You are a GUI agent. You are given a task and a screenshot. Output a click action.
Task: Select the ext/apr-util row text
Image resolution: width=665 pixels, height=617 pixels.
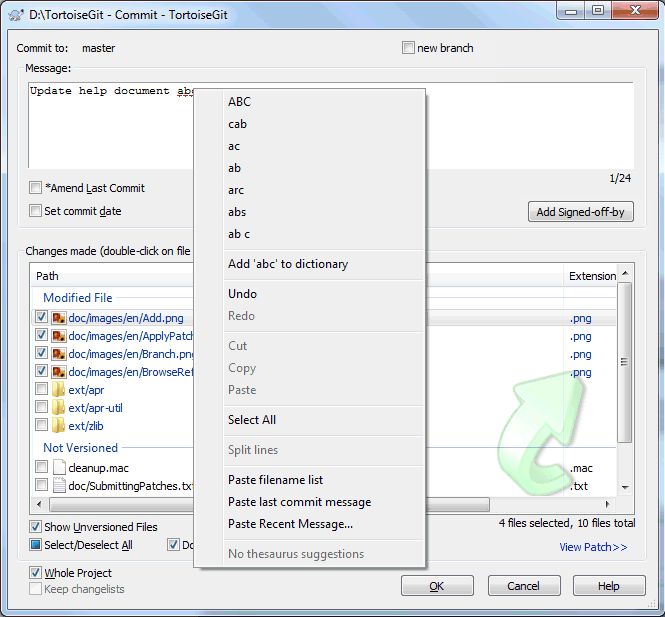click(95, 408)
